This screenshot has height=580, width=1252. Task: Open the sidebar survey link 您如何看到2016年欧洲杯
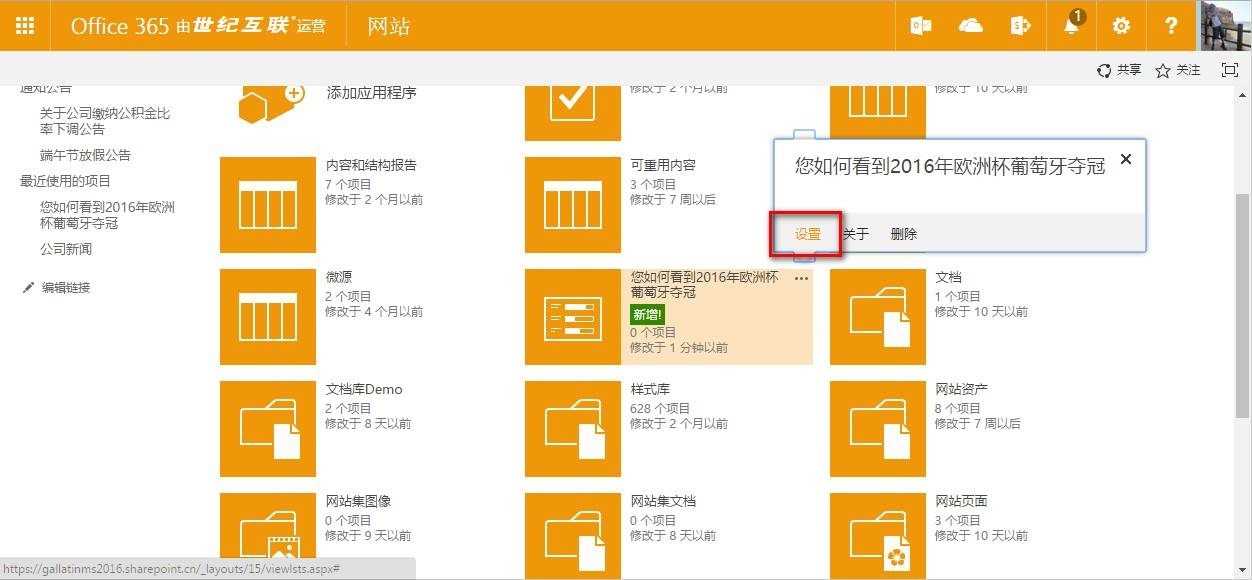coord(107,215)
